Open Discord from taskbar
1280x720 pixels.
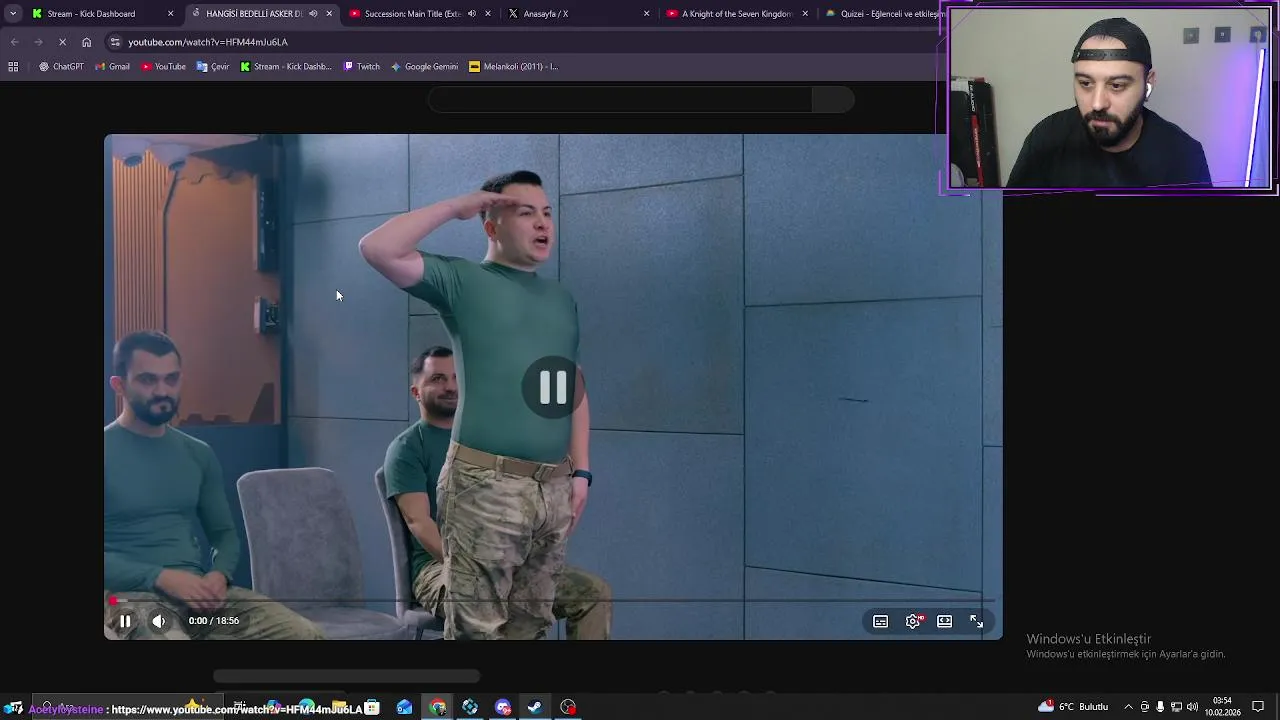point(503,708)
